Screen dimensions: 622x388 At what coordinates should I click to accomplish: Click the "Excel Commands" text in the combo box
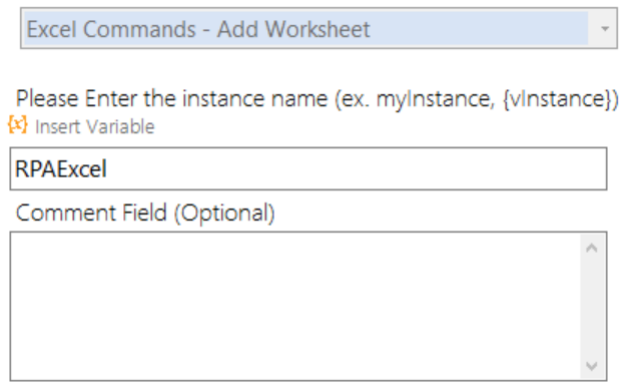click(x=111, y=29)
